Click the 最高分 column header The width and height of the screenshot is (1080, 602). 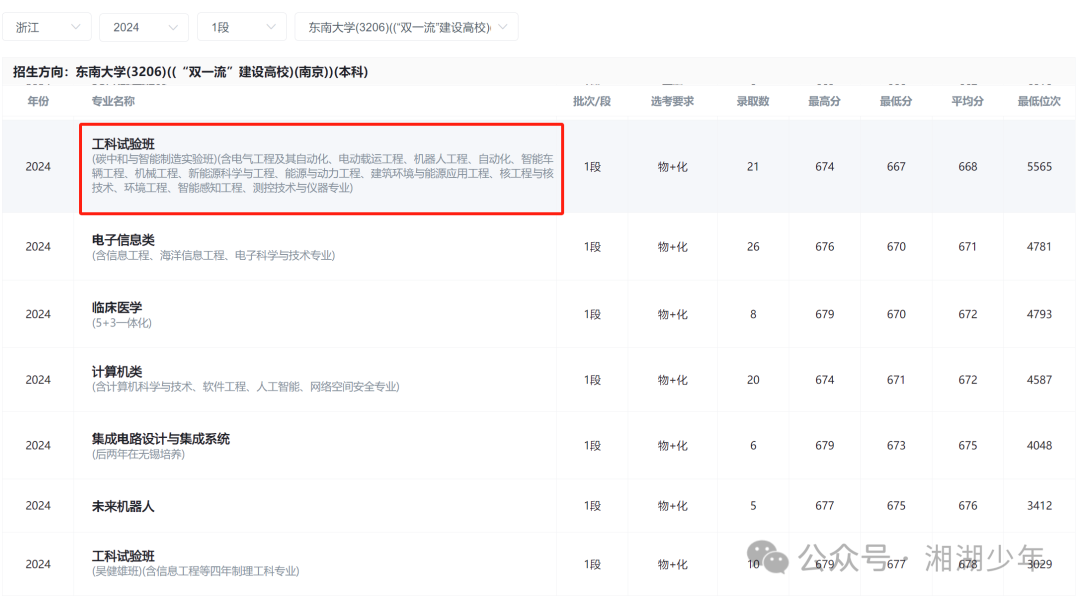click(824, 101)
